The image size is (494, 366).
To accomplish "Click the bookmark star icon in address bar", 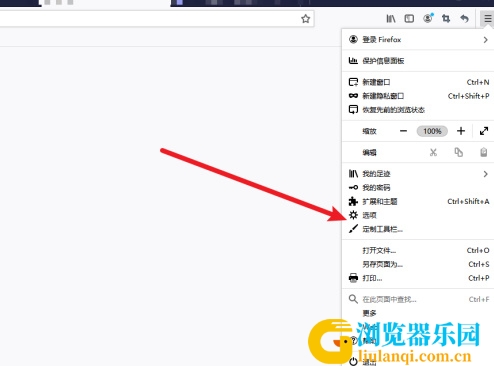I will [x=305, y=19].
